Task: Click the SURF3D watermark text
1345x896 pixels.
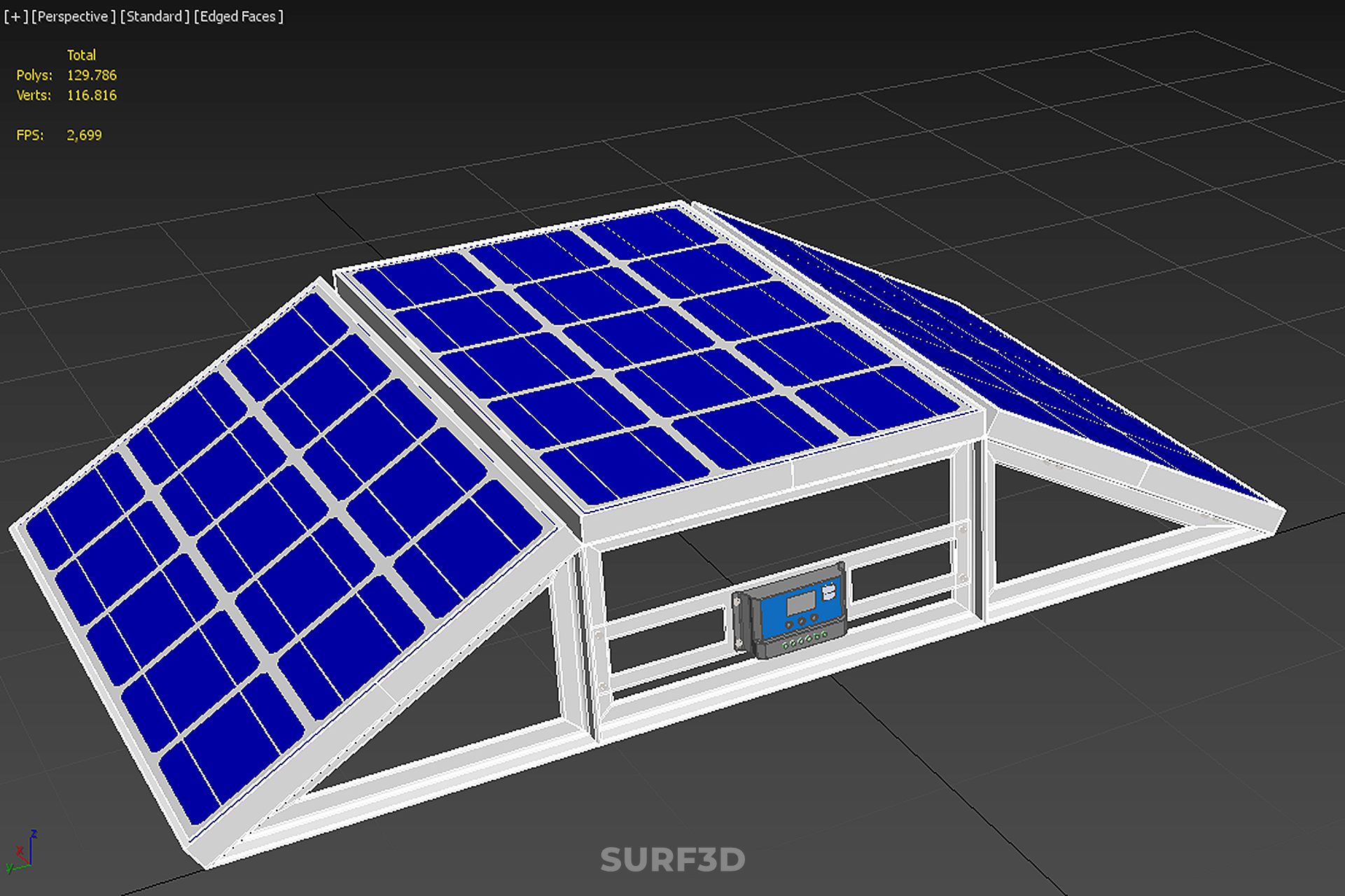Action: (672, 860)
